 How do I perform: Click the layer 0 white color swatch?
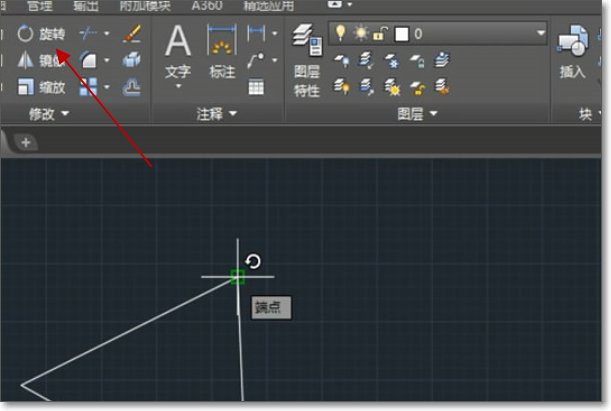coord(400,34)
